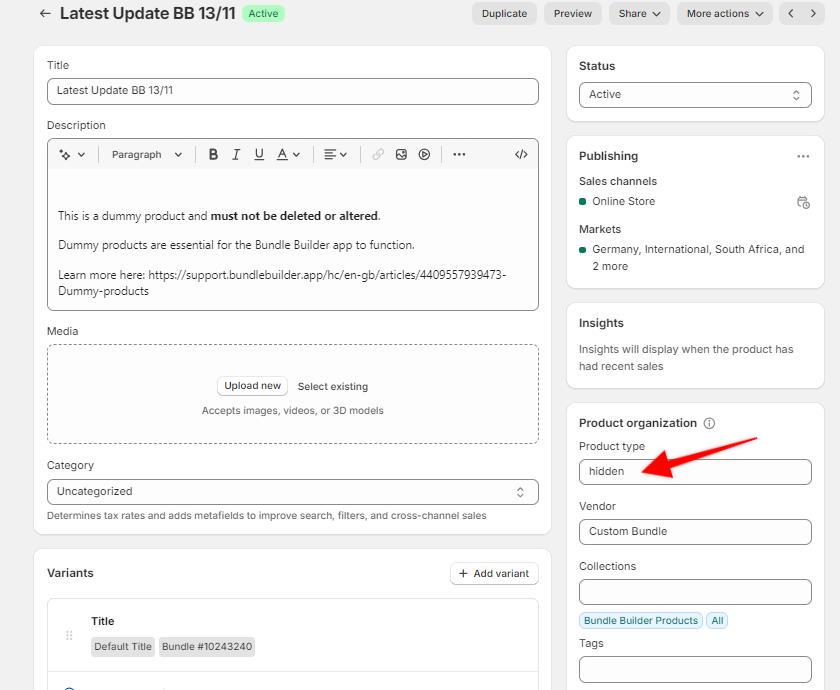The height and width of the screenshot is (690, 840).
Task: Click the Product type field
Action: point(695,472)
